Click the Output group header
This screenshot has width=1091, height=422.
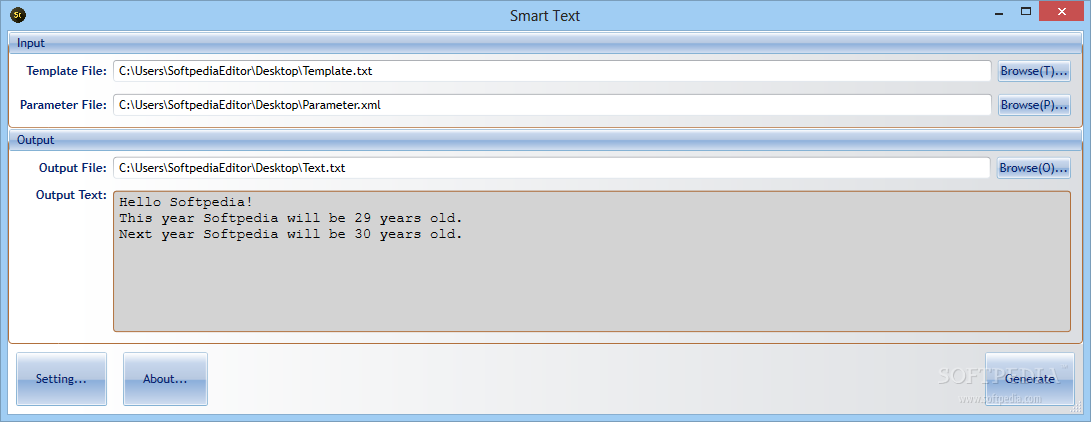[x=546, y=140]
